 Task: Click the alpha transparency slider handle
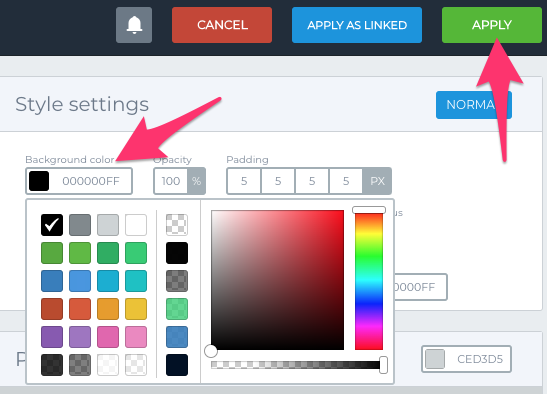(x=383, y=365)
